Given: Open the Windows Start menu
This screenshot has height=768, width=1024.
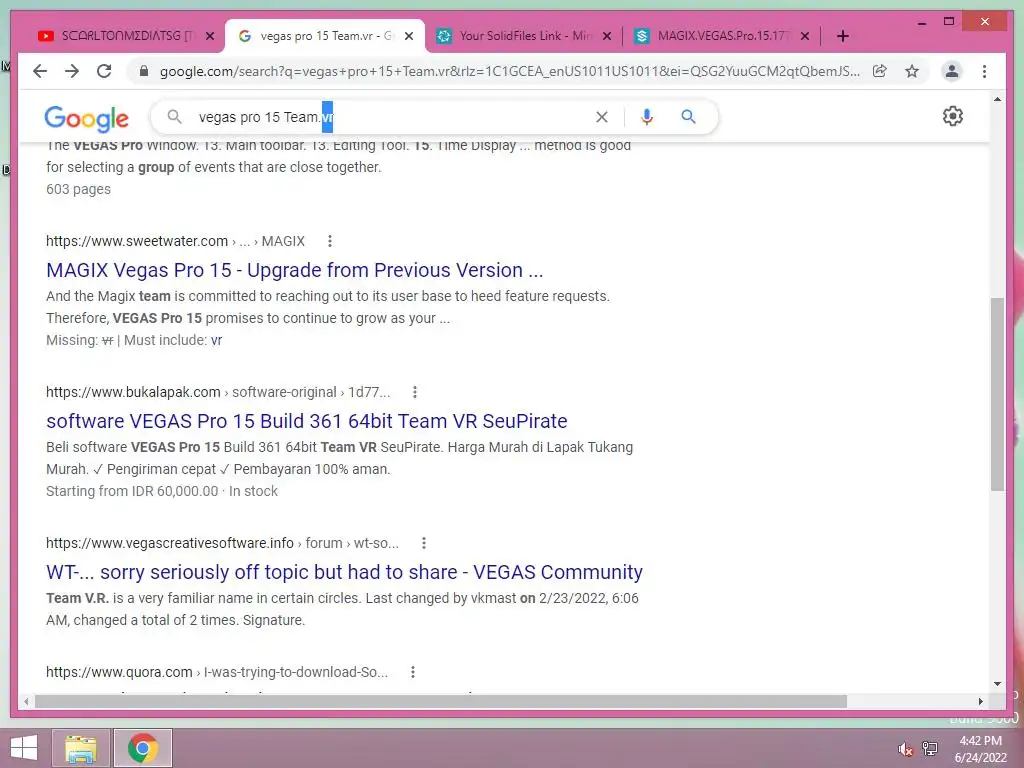Looking at the screenshot, I should point(24,748).
